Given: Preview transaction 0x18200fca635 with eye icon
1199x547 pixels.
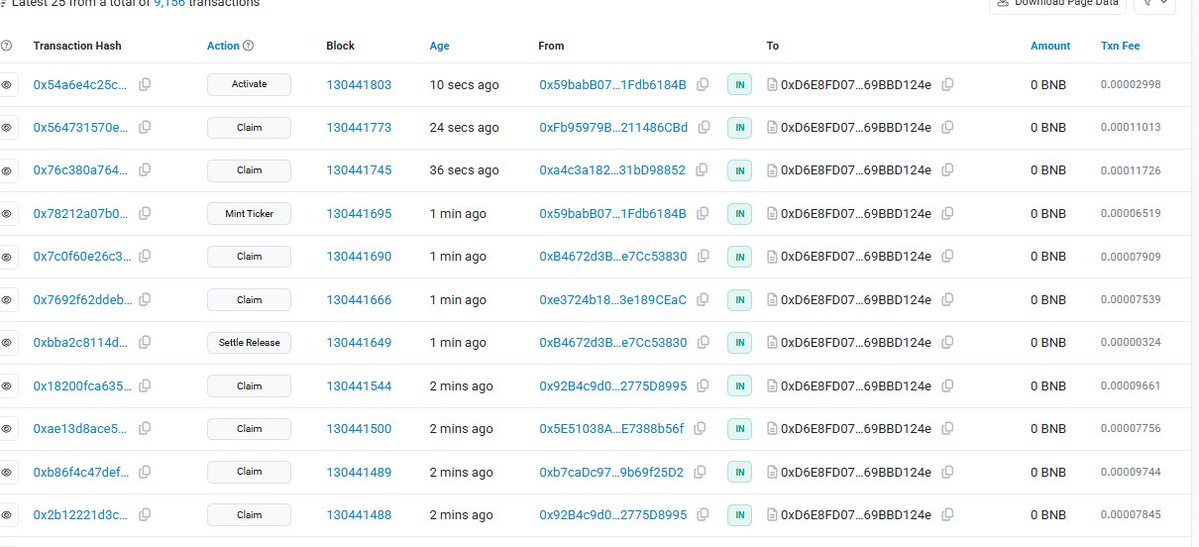Looking at the screenshot, I should [x=7, y=386].
